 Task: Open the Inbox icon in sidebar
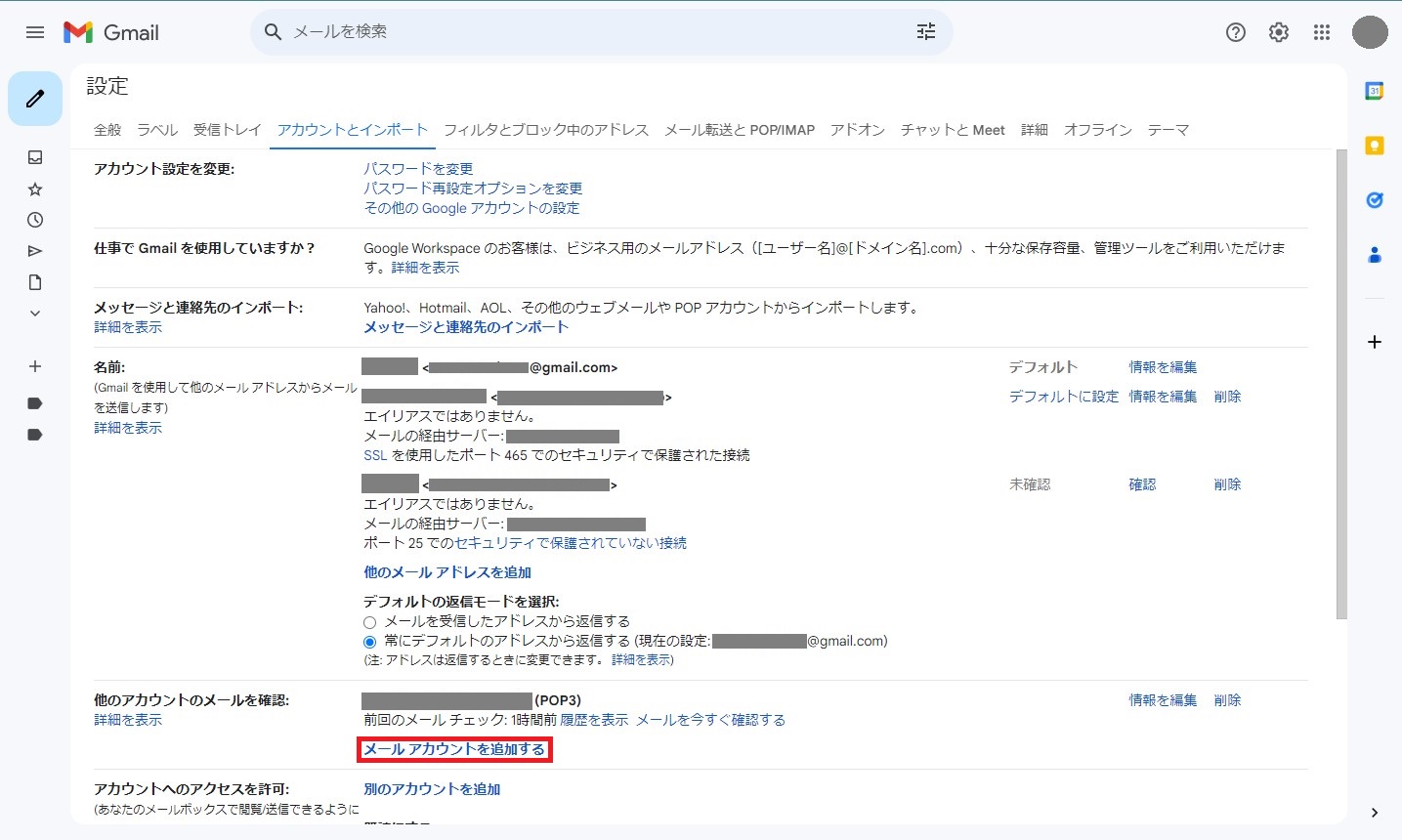[x=35, y=157]
